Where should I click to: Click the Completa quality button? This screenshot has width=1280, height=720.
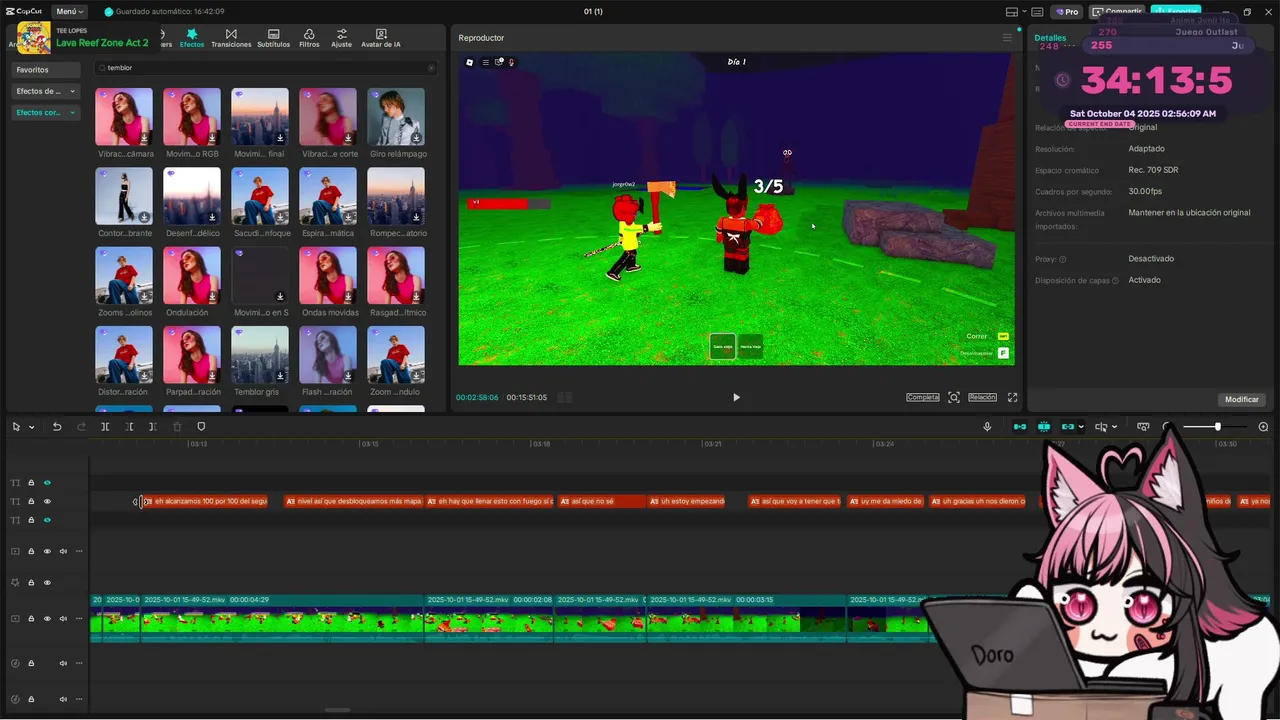coord(923,397)
